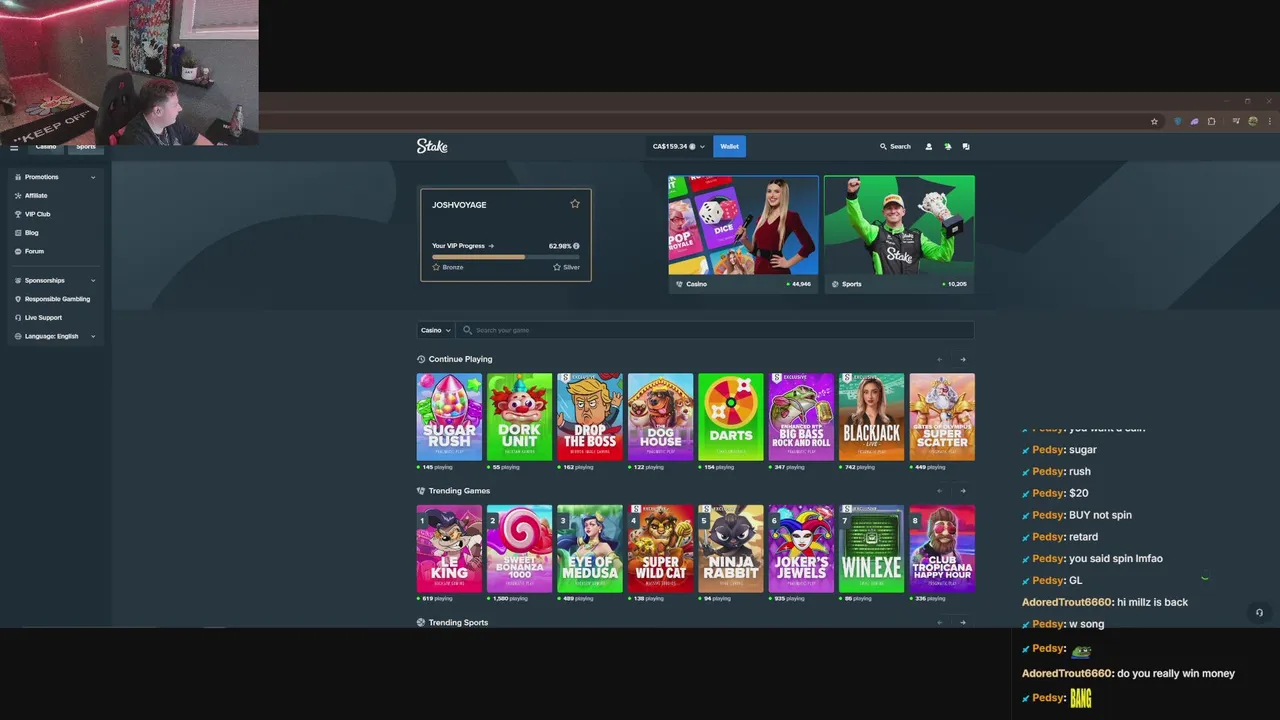Open the Le King game

(x=449, y=549)
